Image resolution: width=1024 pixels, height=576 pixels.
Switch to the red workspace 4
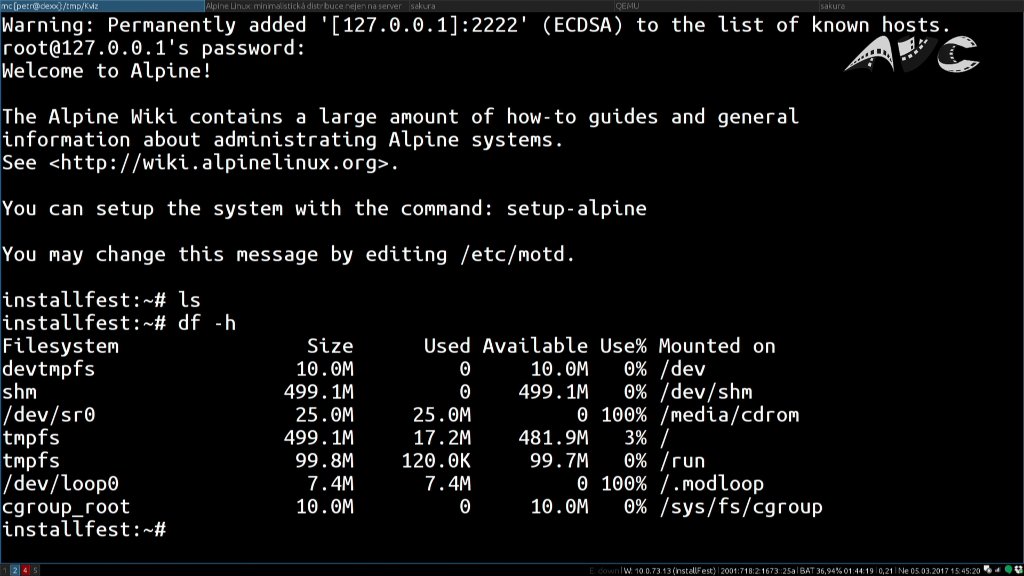25,570
